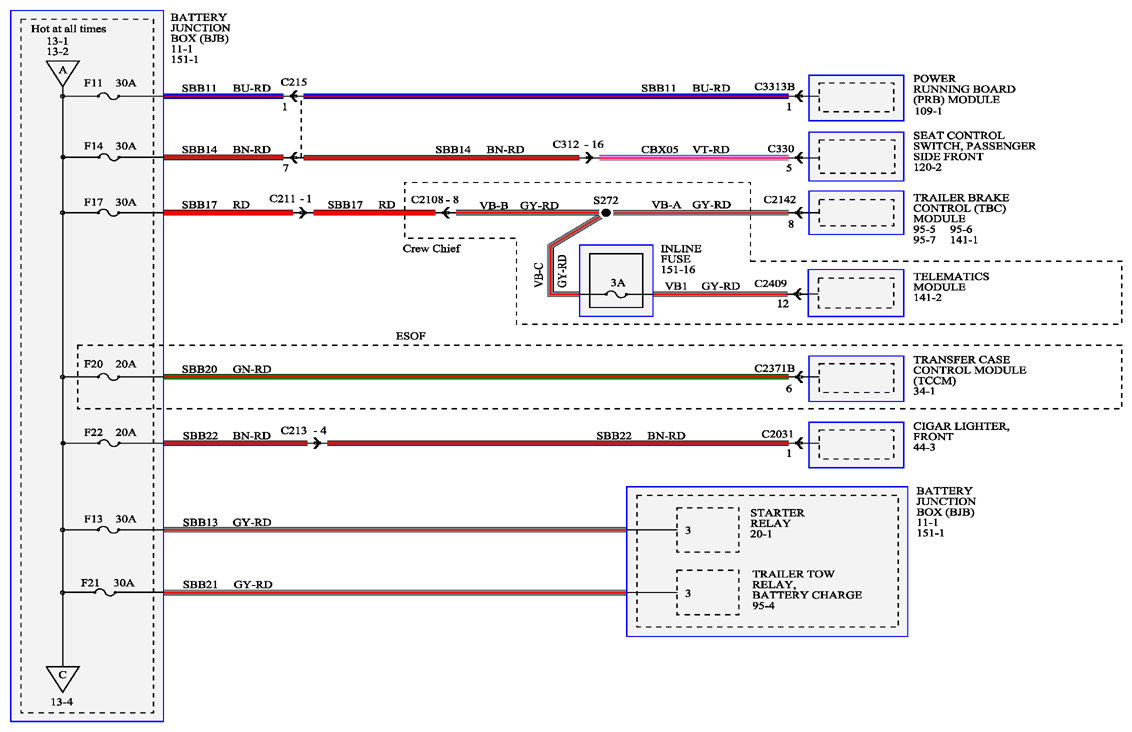Click the Power Running Board module box
The height and width of the screenshot is (732, 1132).
tap(856, 97)
